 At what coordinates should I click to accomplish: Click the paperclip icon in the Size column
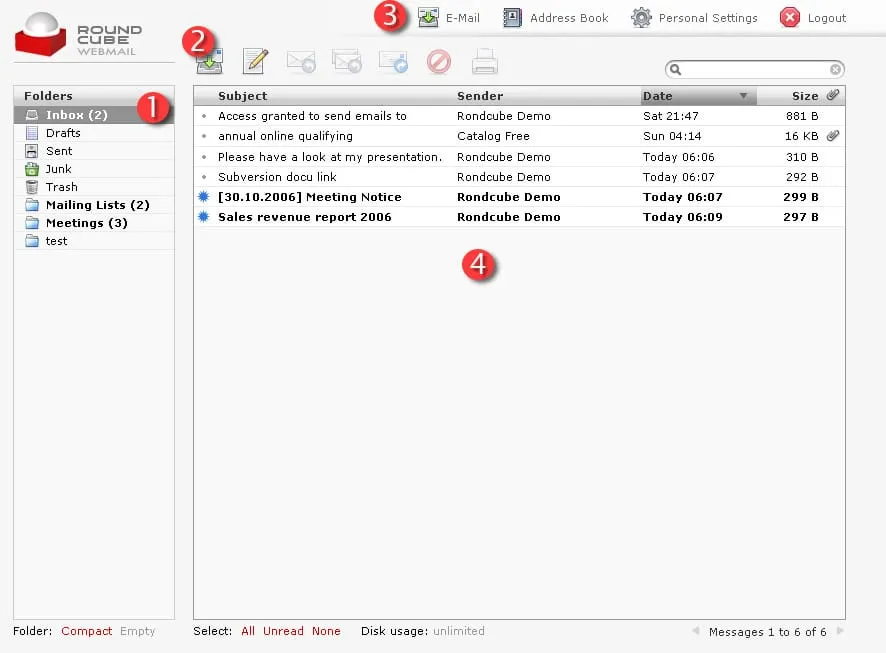834,95
